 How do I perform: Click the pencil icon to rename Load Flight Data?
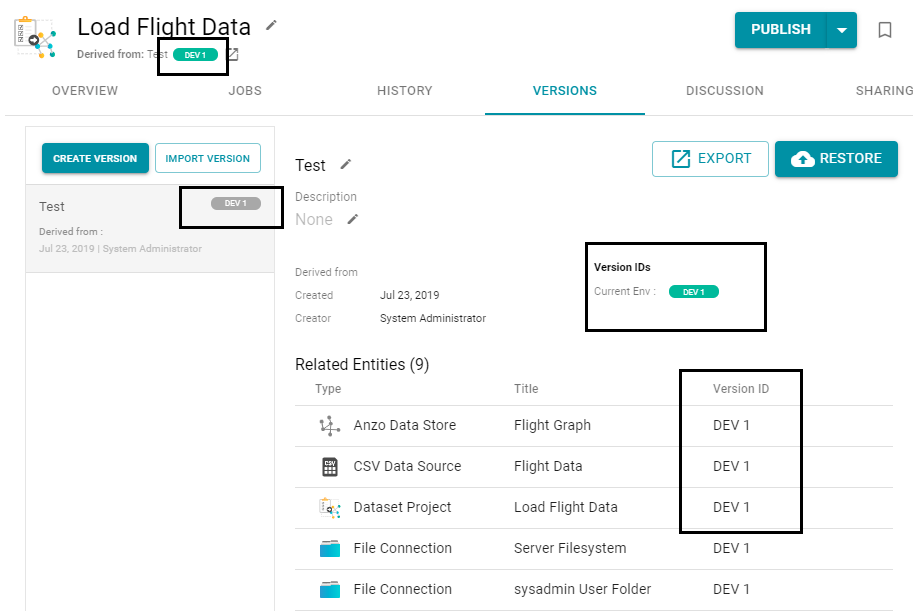pyautogui.click(x=271, y=27)
